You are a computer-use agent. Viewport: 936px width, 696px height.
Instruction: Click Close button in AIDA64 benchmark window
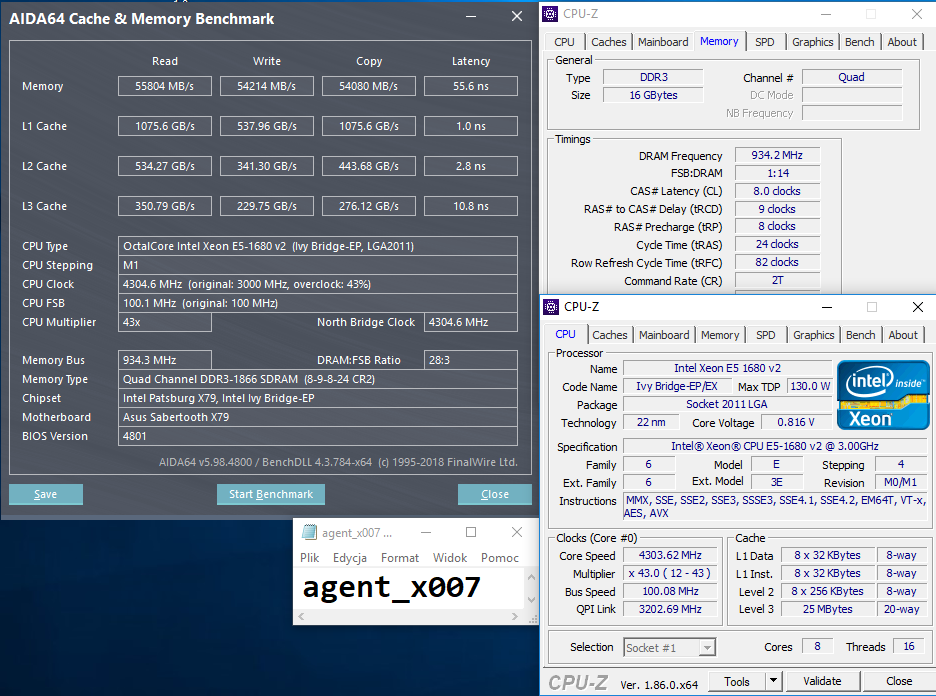[494, 494]
